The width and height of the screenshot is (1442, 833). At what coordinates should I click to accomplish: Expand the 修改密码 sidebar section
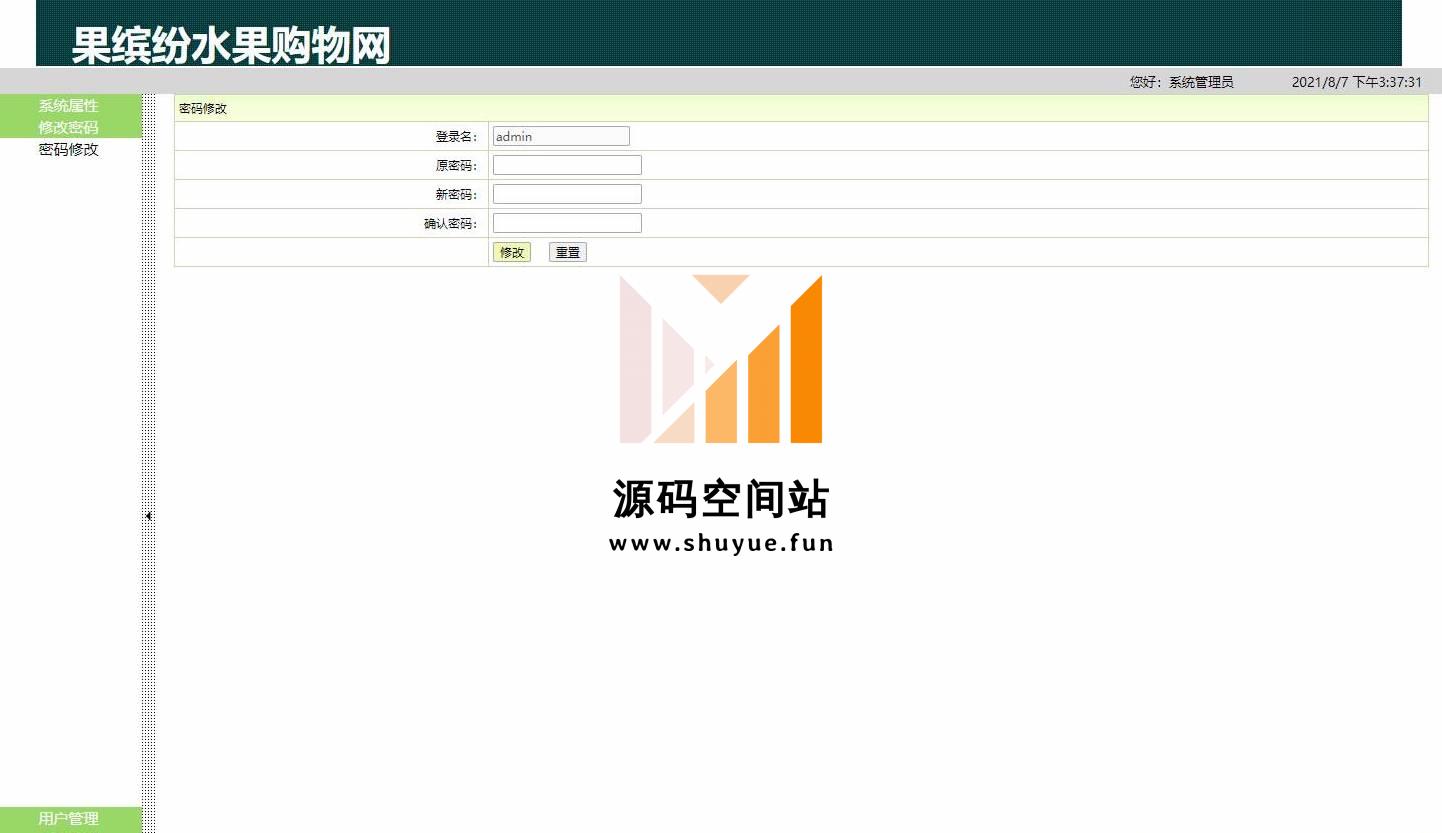[70, 127]
